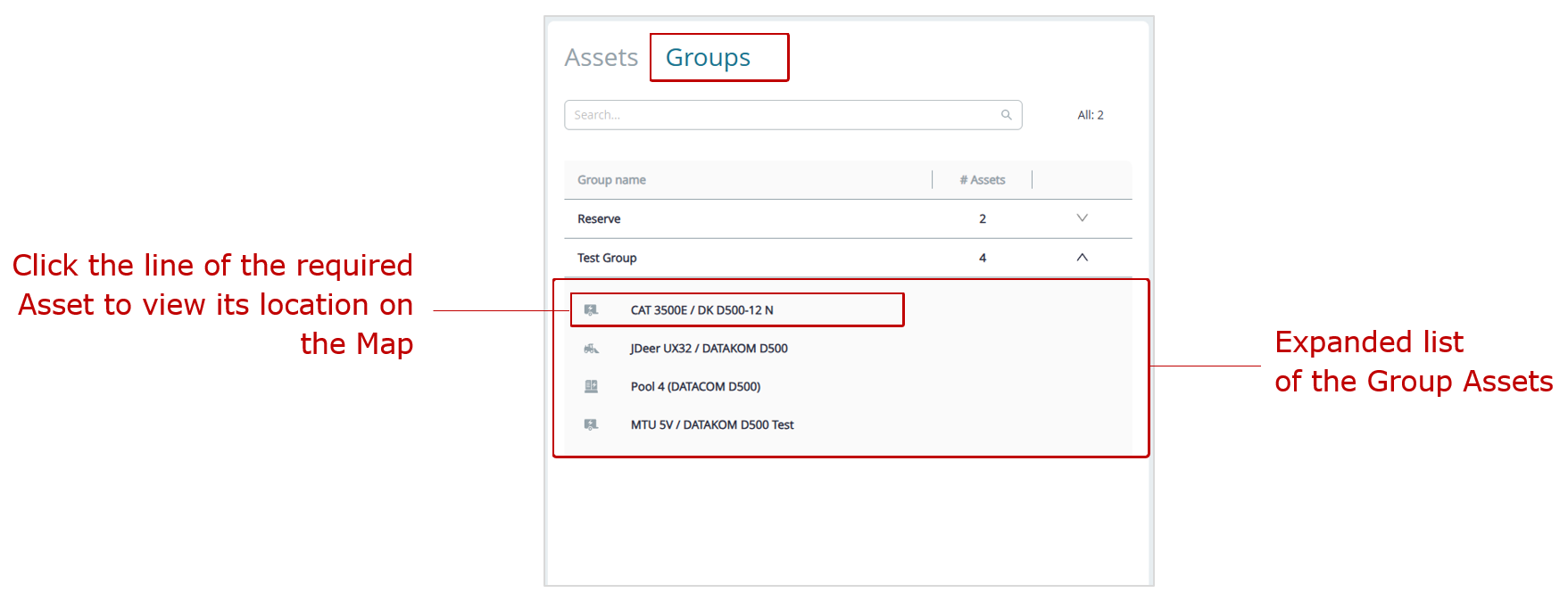1568x601 pixels.
Task: Open CAT 3500E / DK D500-12 N asset
Action: pyautogui.click(x=701, y=310)
